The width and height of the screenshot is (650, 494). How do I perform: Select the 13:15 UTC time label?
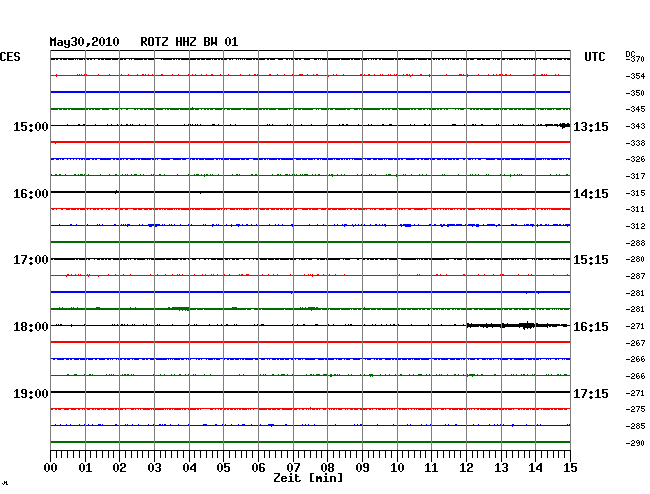pyautogui.click(x=591, y=126)
